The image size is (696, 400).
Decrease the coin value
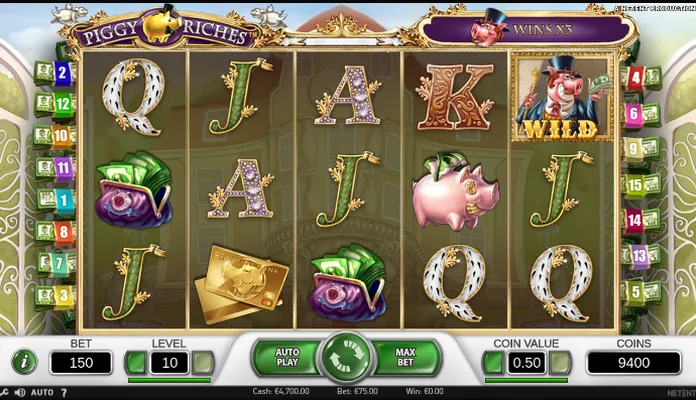(493, 363)
